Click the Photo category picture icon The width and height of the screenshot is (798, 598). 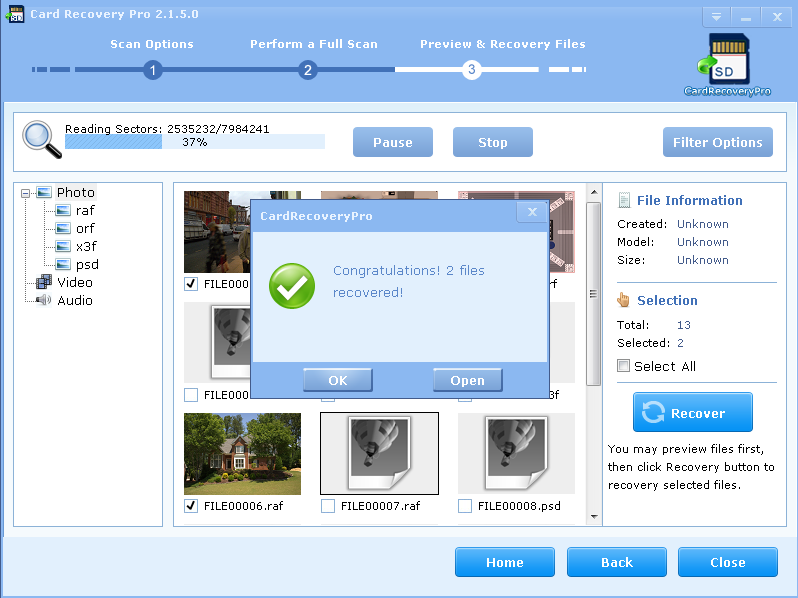[44, 192]
